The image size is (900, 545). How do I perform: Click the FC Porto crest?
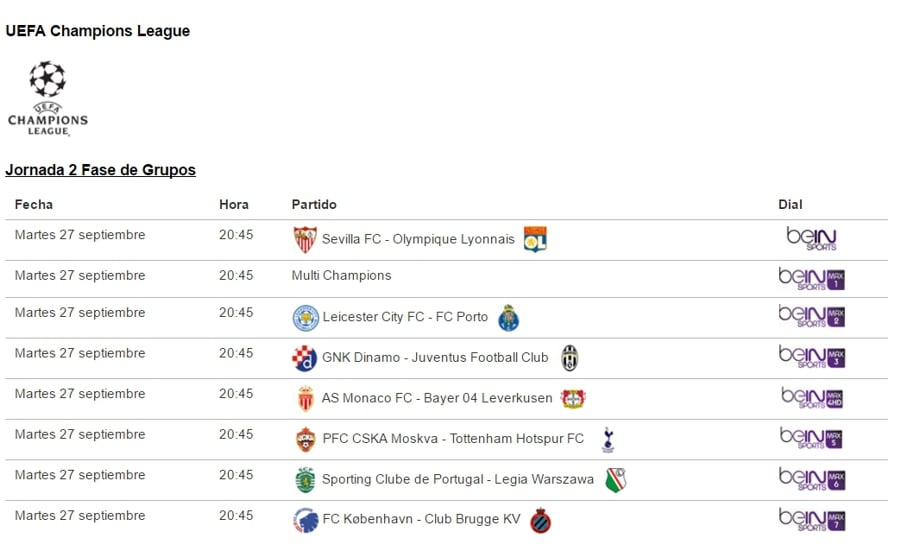509,318
